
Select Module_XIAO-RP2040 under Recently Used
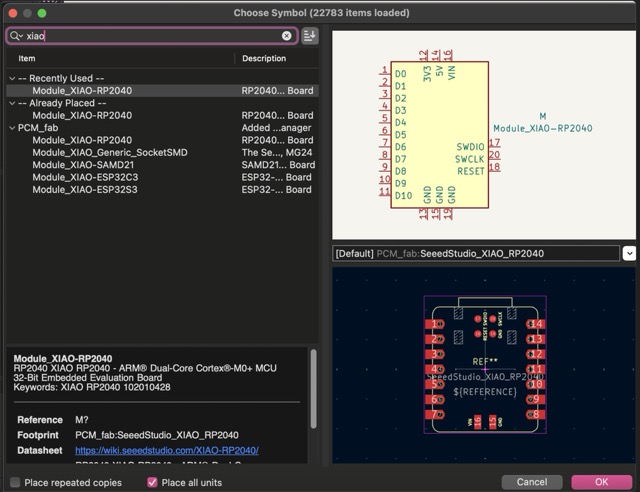point(162,91)
